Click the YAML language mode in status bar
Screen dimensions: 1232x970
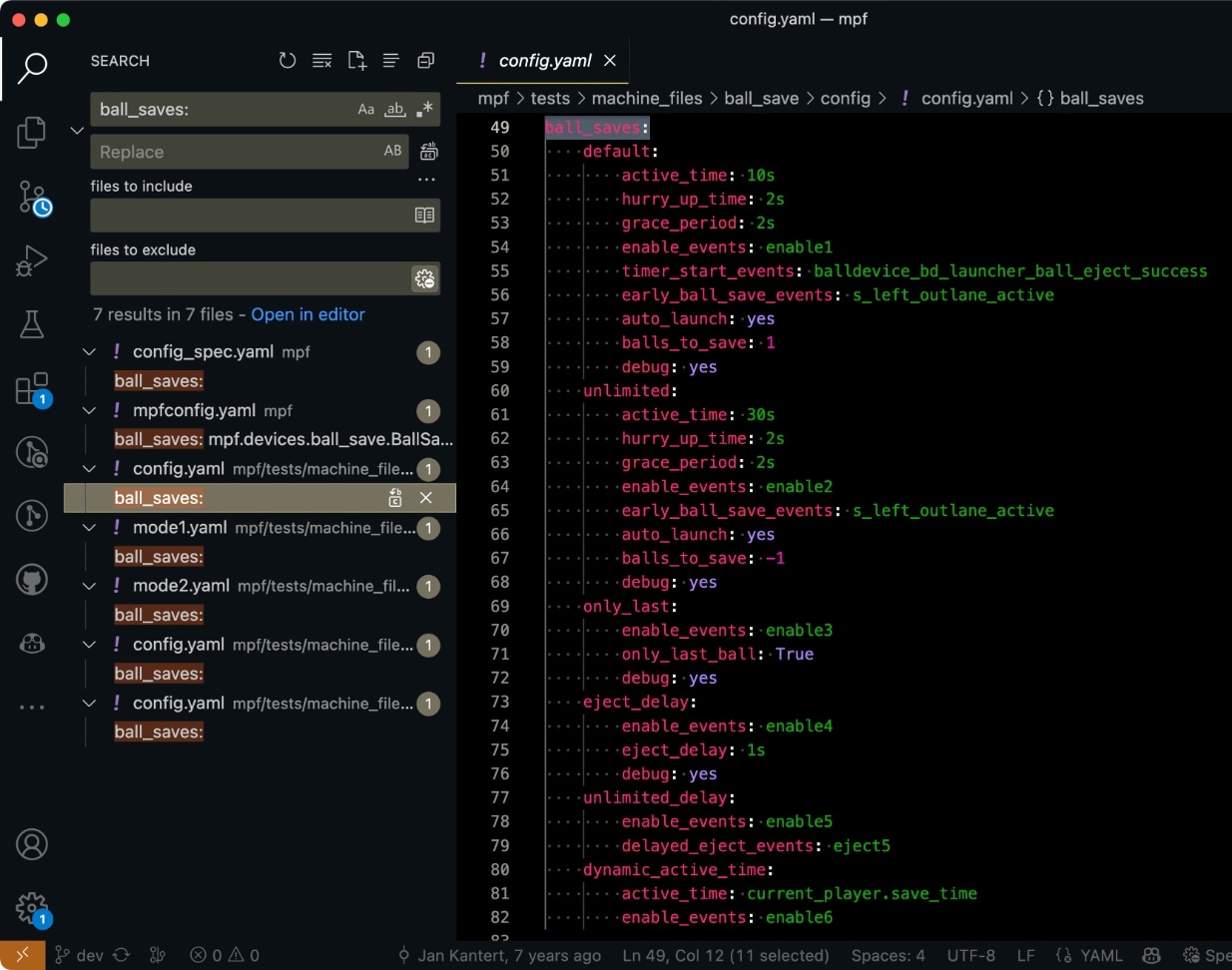(x=1100, y=955)
